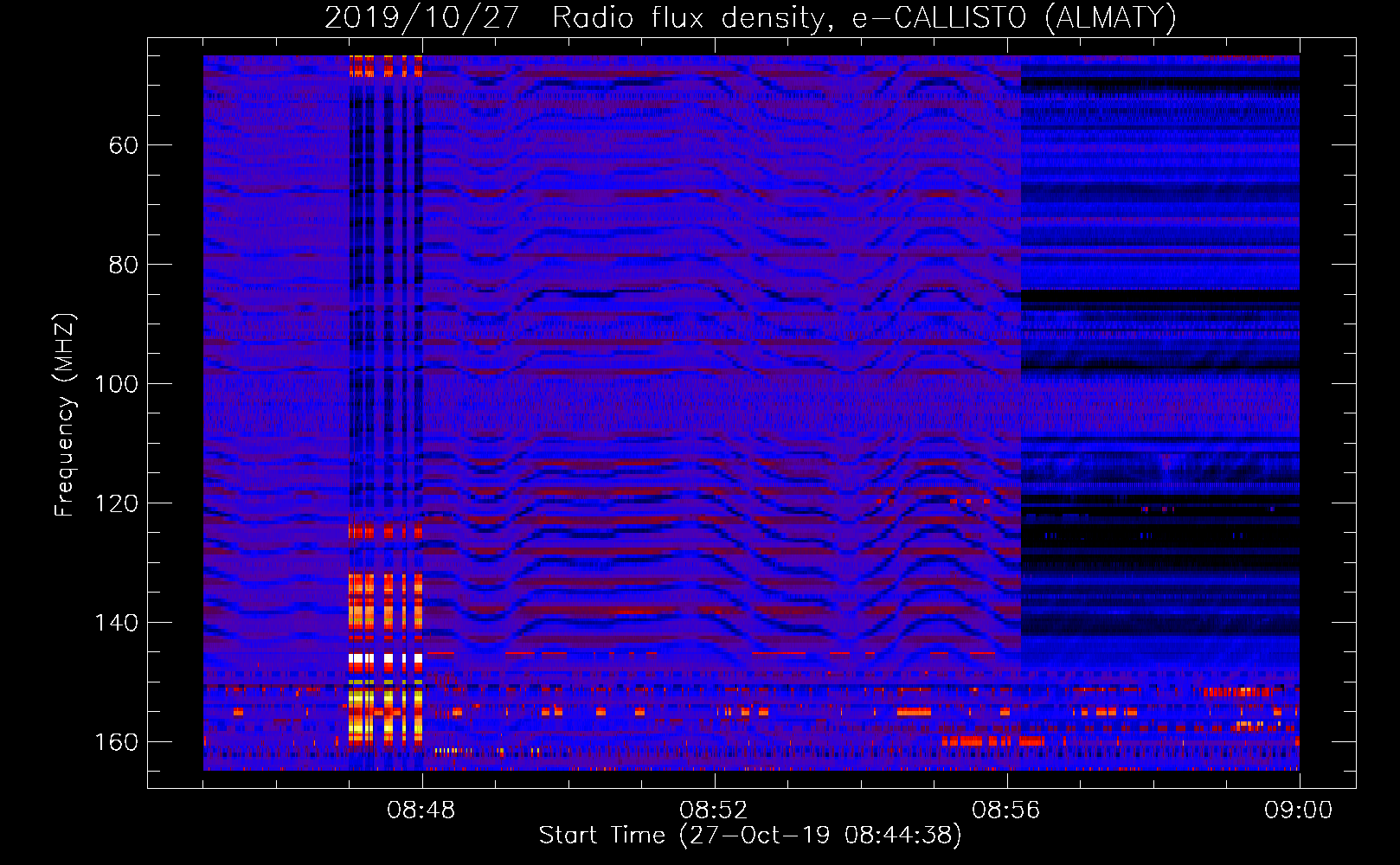Click the plot title mentioning e-CALLISTO (ALMATY)

(x=751, y=17)
